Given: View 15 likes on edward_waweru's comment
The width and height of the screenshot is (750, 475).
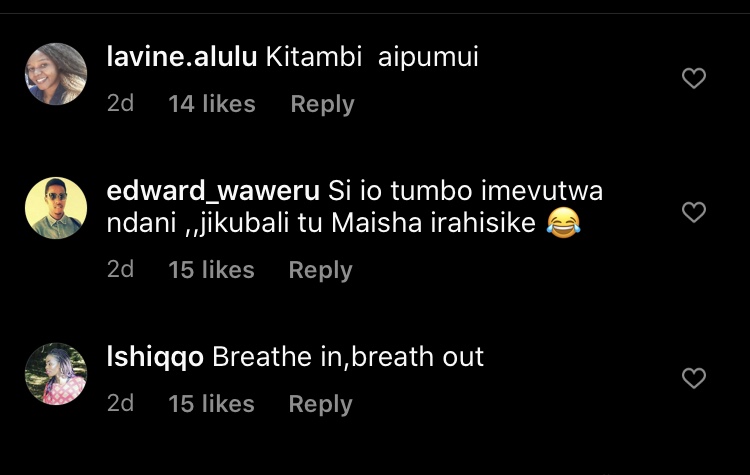Looking at the screenshot, I should [x=211, y=270].
